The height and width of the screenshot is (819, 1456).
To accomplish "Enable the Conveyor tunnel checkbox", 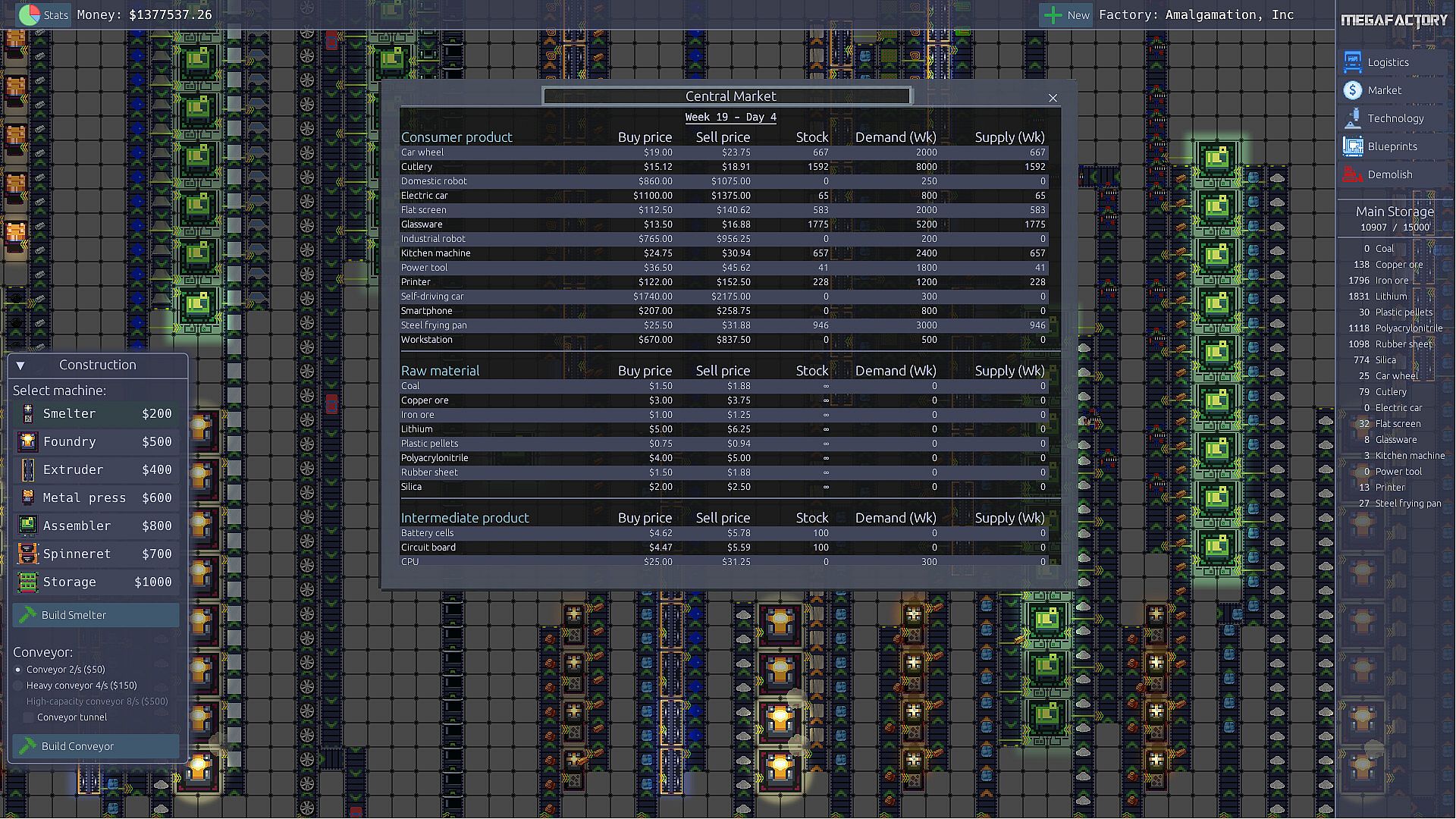I will pyautogui.click(x=29, y=717).
